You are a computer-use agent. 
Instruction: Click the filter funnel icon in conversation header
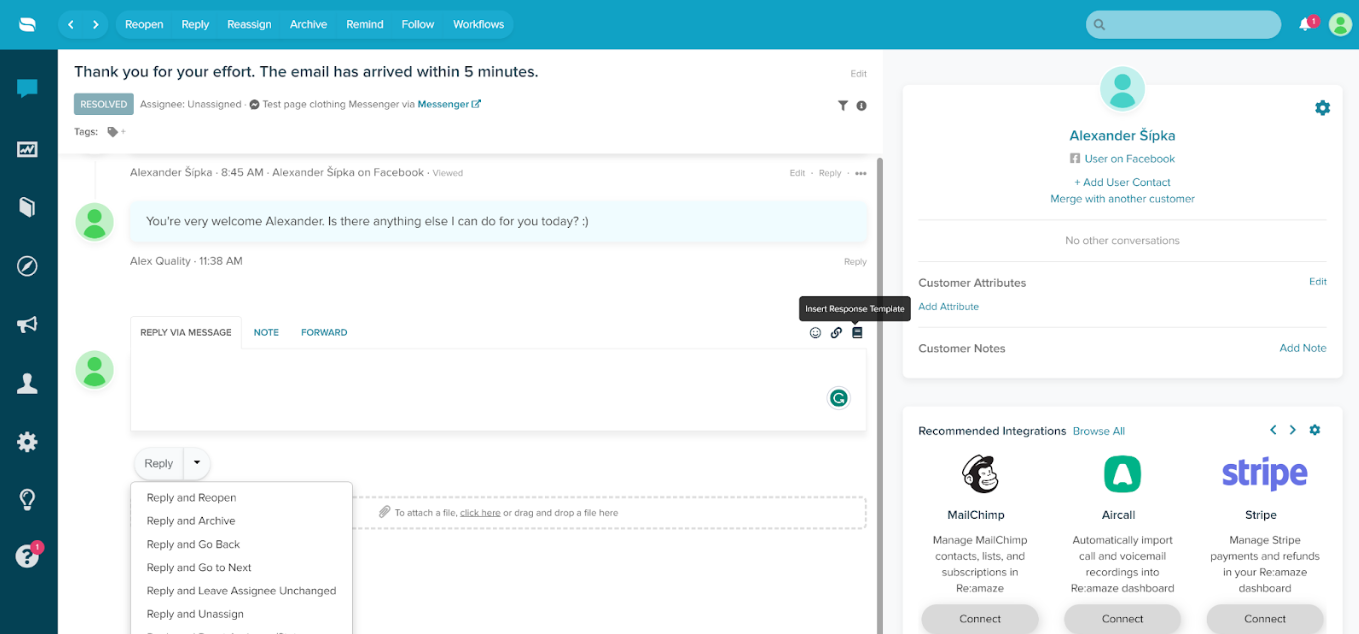[x=842, y=106]
